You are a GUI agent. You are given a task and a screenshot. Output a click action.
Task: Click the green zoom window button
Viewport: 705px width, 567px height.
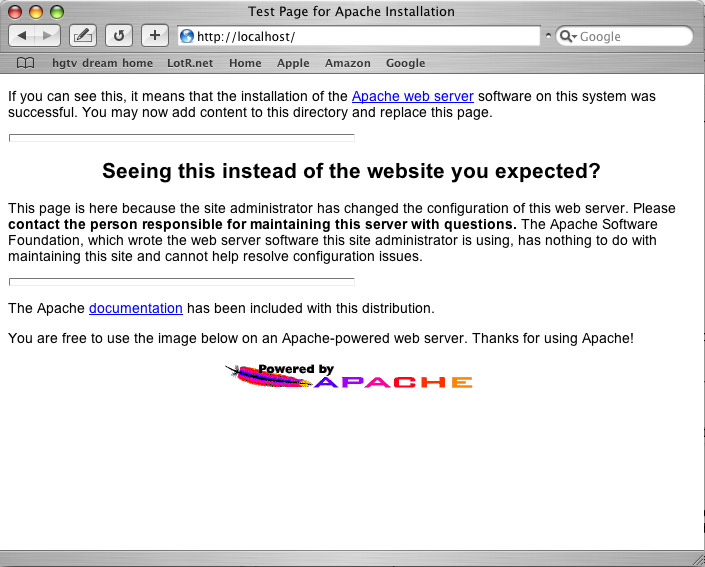coord(57,12)
